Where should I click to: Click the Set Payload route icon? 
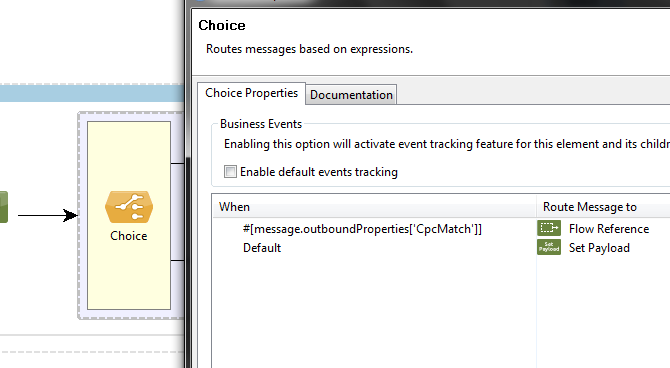[x=549, y=247]
